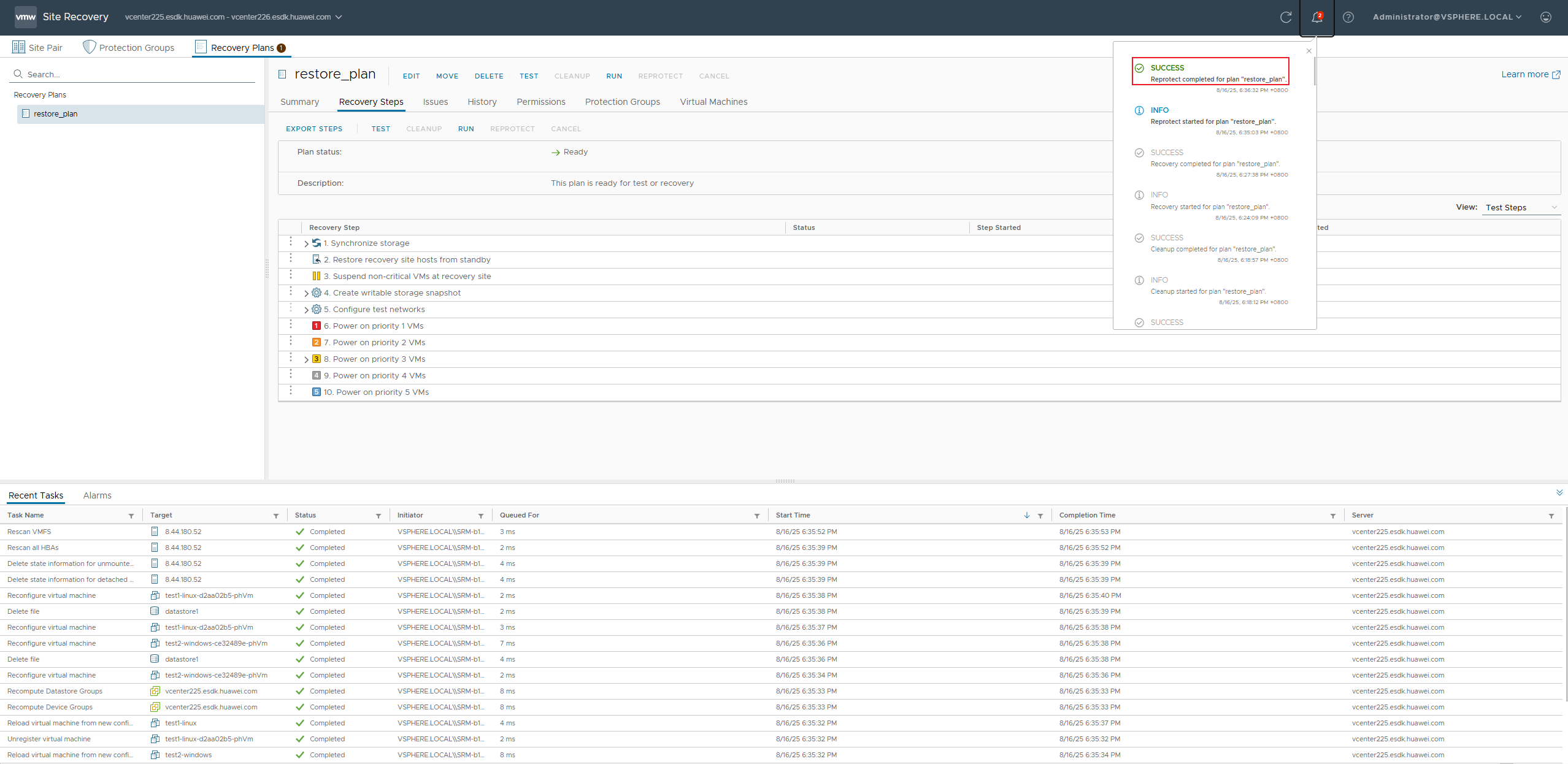1568x764 pixels.
Task: Select restore_plan in Recovery Plans tree
Action: click(141, 114)
